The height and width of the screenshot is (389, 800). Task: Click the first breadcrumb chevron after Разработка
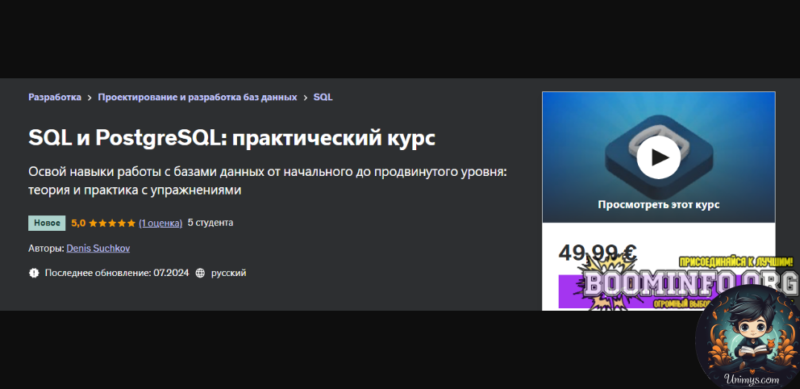[x=89, y=98]
